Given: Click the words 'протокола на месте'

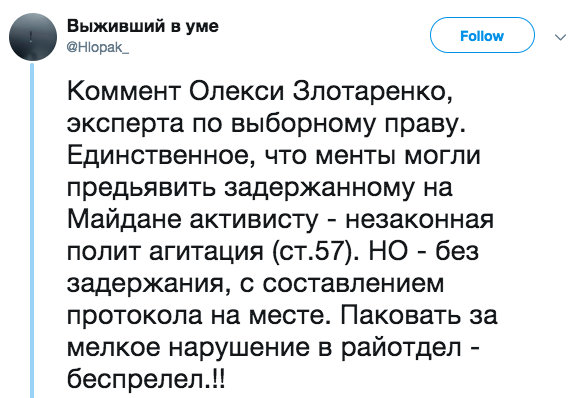Looking at the screenshot, I should tap(198, 316).
